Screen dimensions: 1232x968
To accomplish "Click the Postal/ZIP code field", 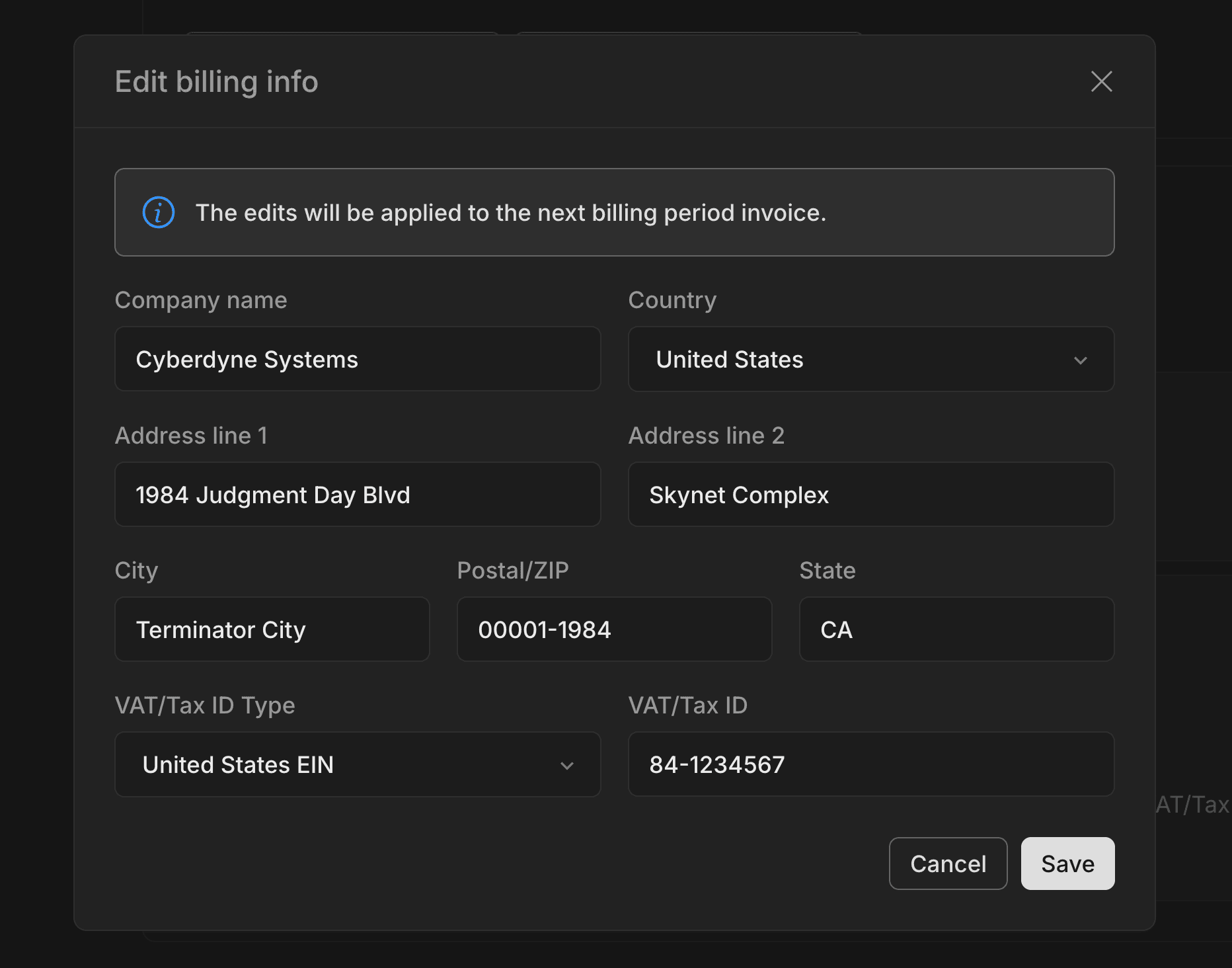I will (x=613, y=629).
